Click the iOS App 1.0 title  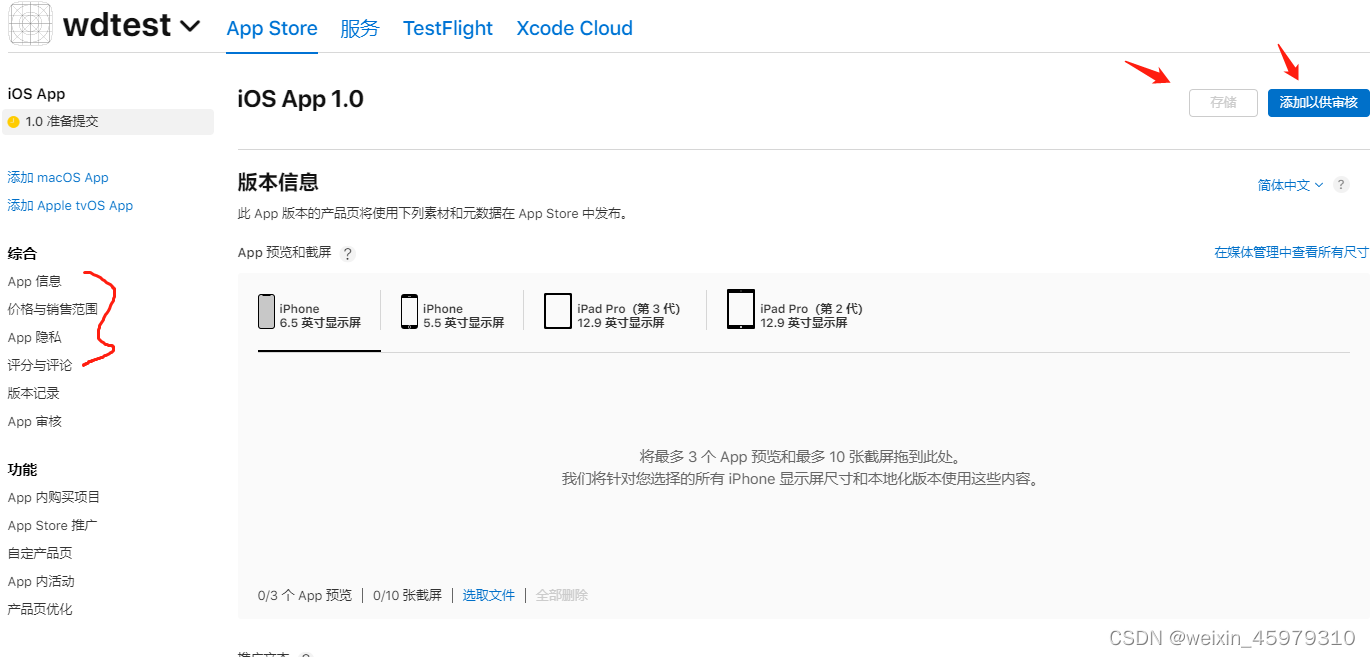[301, 99]
